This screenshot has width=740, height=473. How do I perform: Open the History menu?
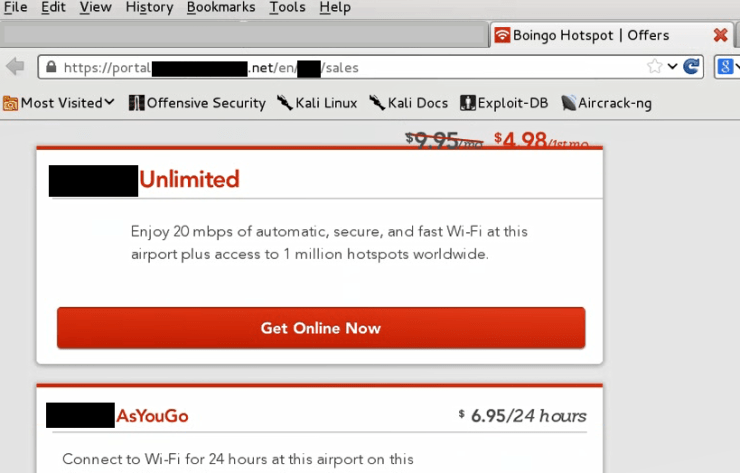[x=149, y=8]
